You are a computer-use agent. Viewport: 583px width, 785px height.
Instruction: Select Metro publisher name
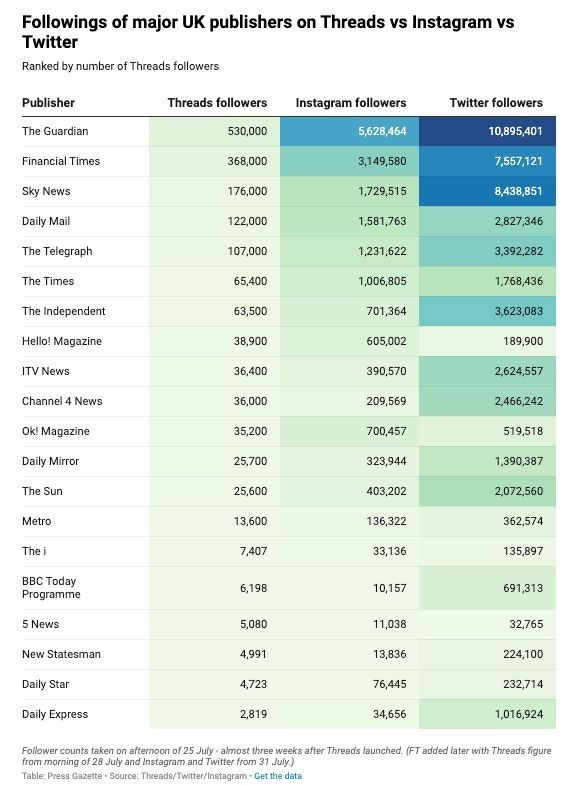pyautogui.click(x=37, y=522)
